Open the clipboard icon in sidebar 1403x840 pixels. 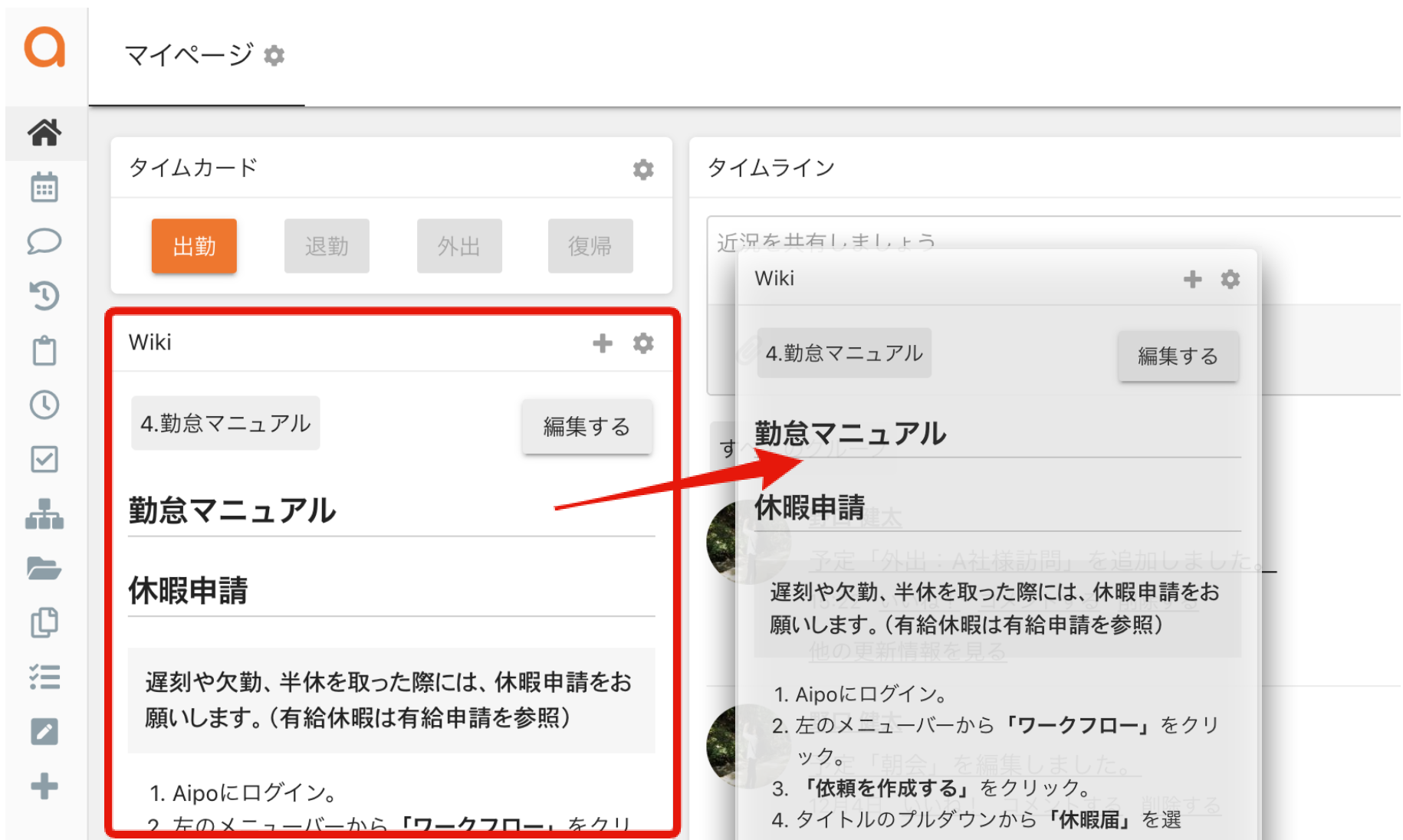(x=44, y=350)
